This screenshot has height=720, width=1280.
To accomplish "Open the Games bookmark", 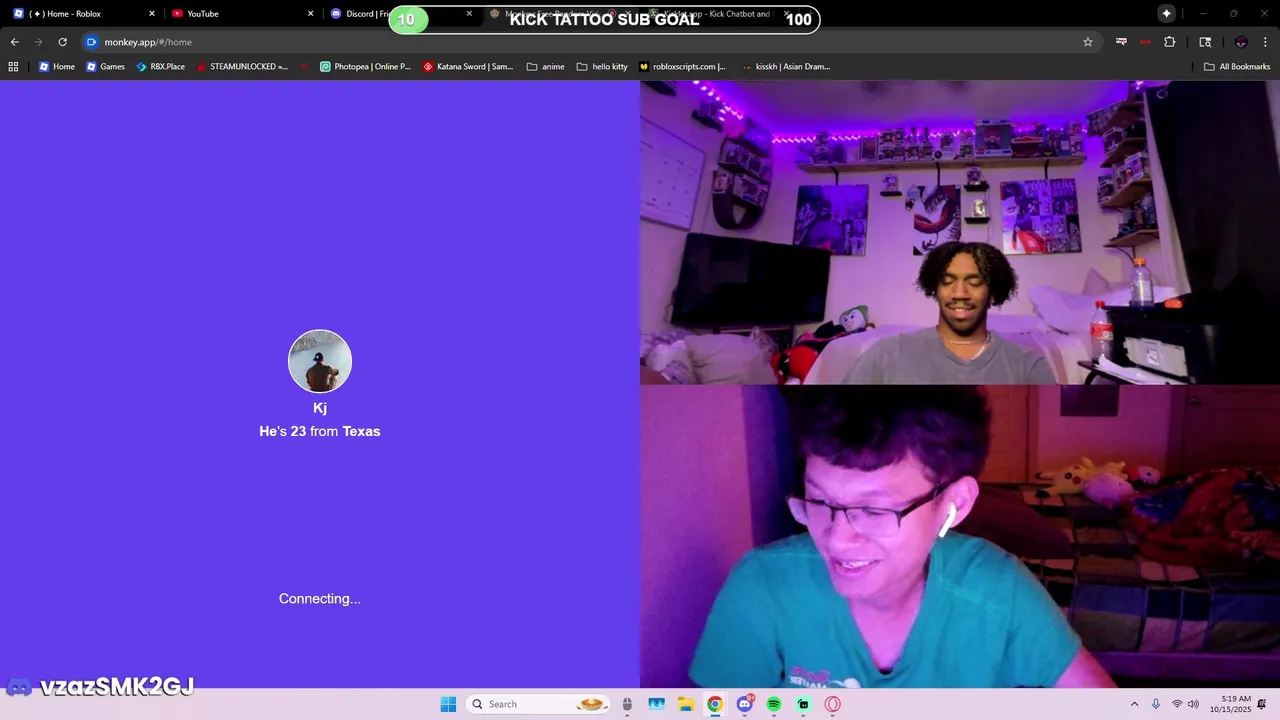I will coord(105,67).
